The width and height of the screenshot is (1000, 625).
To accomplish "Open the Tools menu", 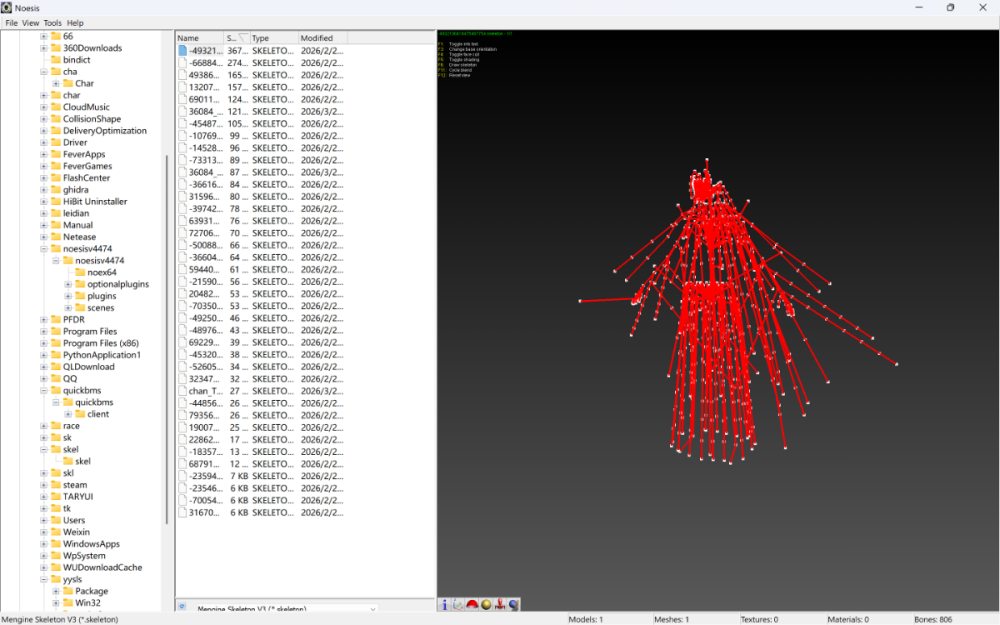I will point(52,23).
